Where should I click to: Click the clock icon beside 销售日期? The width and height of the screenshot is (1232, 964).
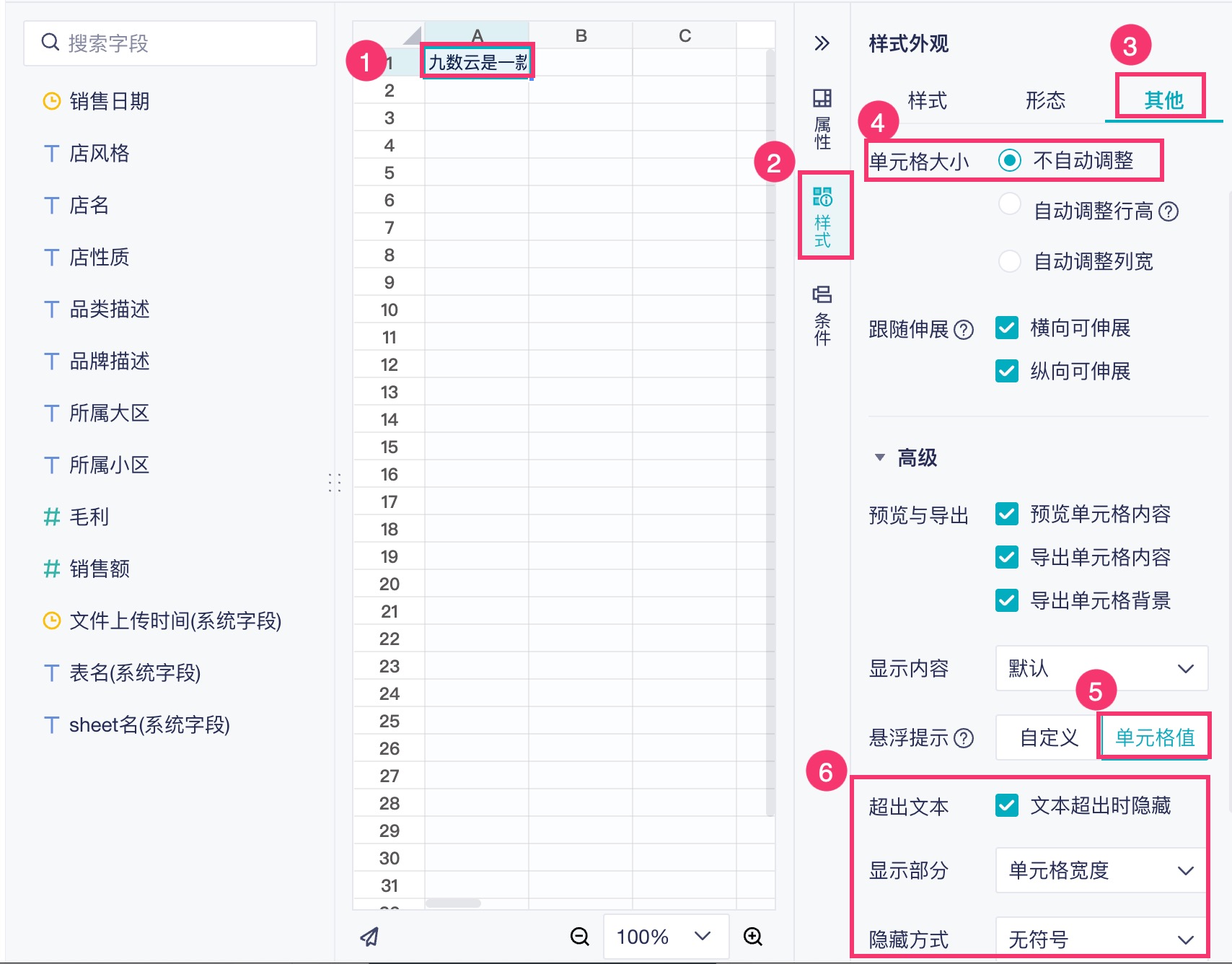pos(51,102)
